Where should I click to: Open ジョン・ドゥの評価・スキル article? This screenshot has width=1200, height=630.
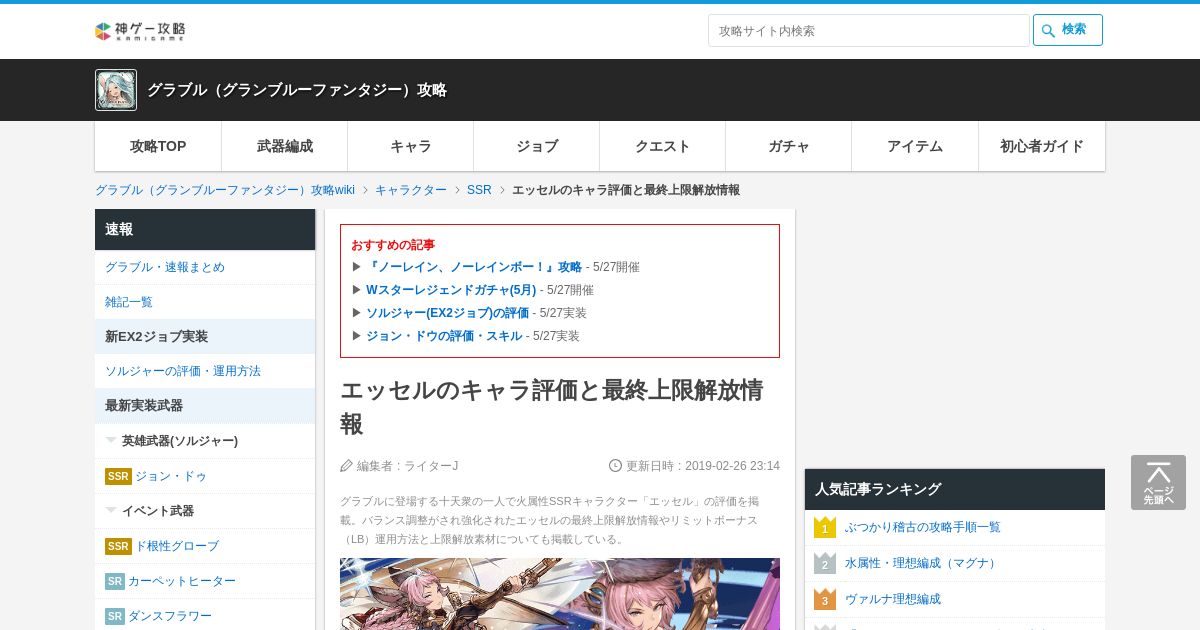click(x=444, y=336)
